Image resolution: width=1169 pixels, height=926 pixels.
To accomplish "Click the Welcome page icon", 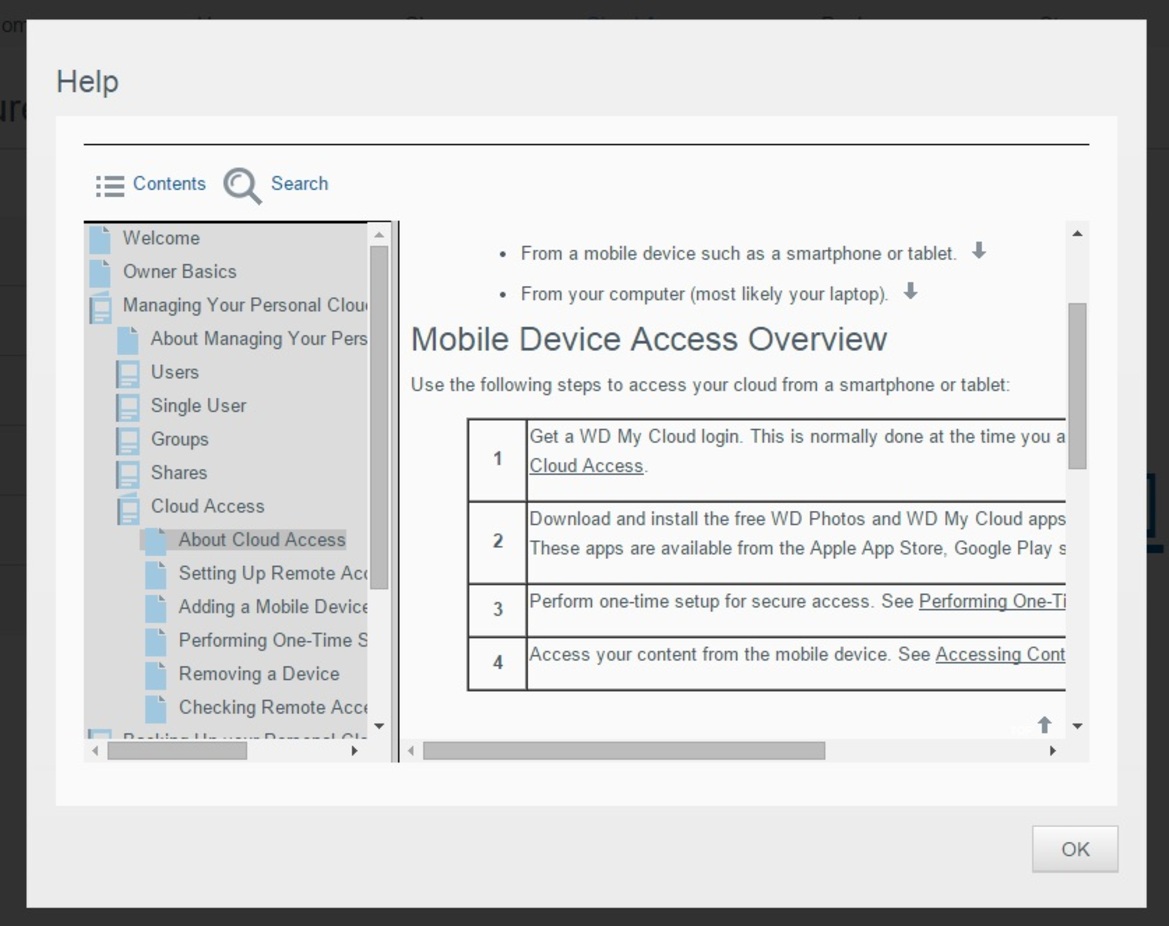I will pyautogui.click(x=100, y=239).
